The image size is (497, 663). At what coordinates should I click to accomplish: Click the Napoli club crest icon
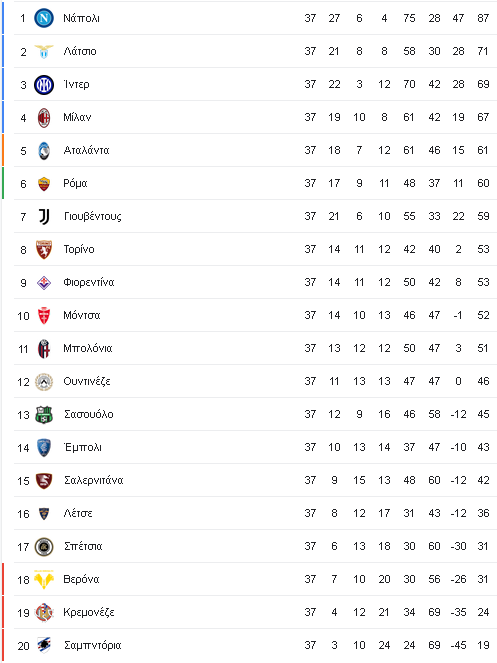click(x=44, y=18)
